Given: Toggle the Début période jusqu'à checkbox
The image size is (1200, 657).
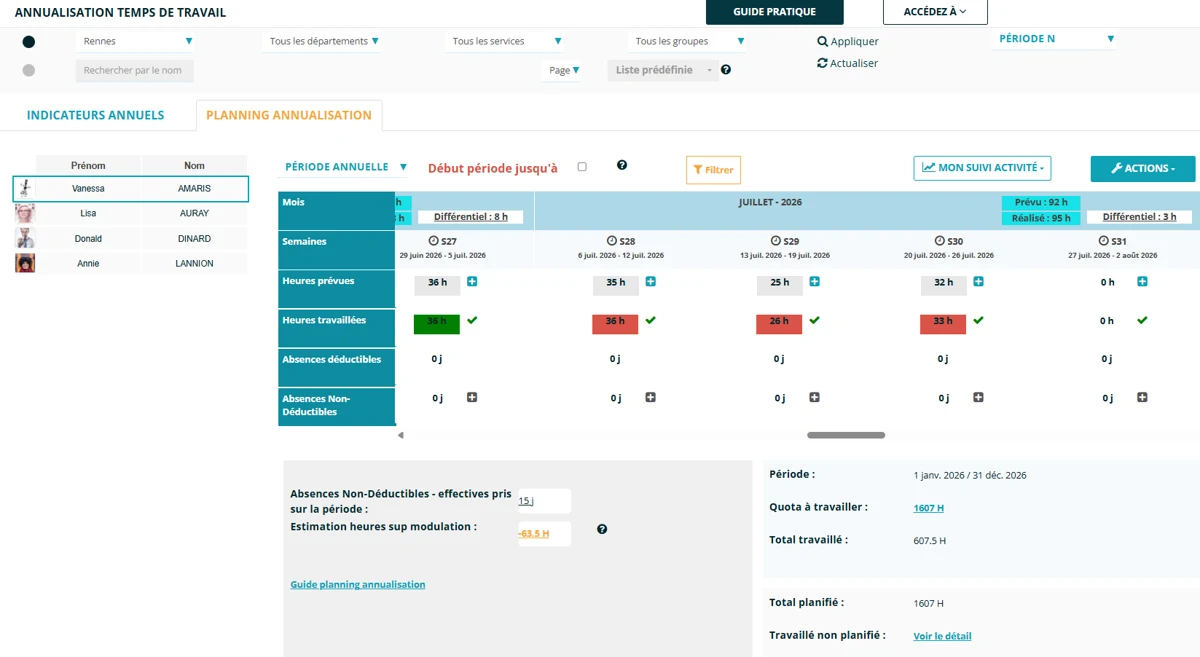Looking at the screenshot, I should coord(582,167).
